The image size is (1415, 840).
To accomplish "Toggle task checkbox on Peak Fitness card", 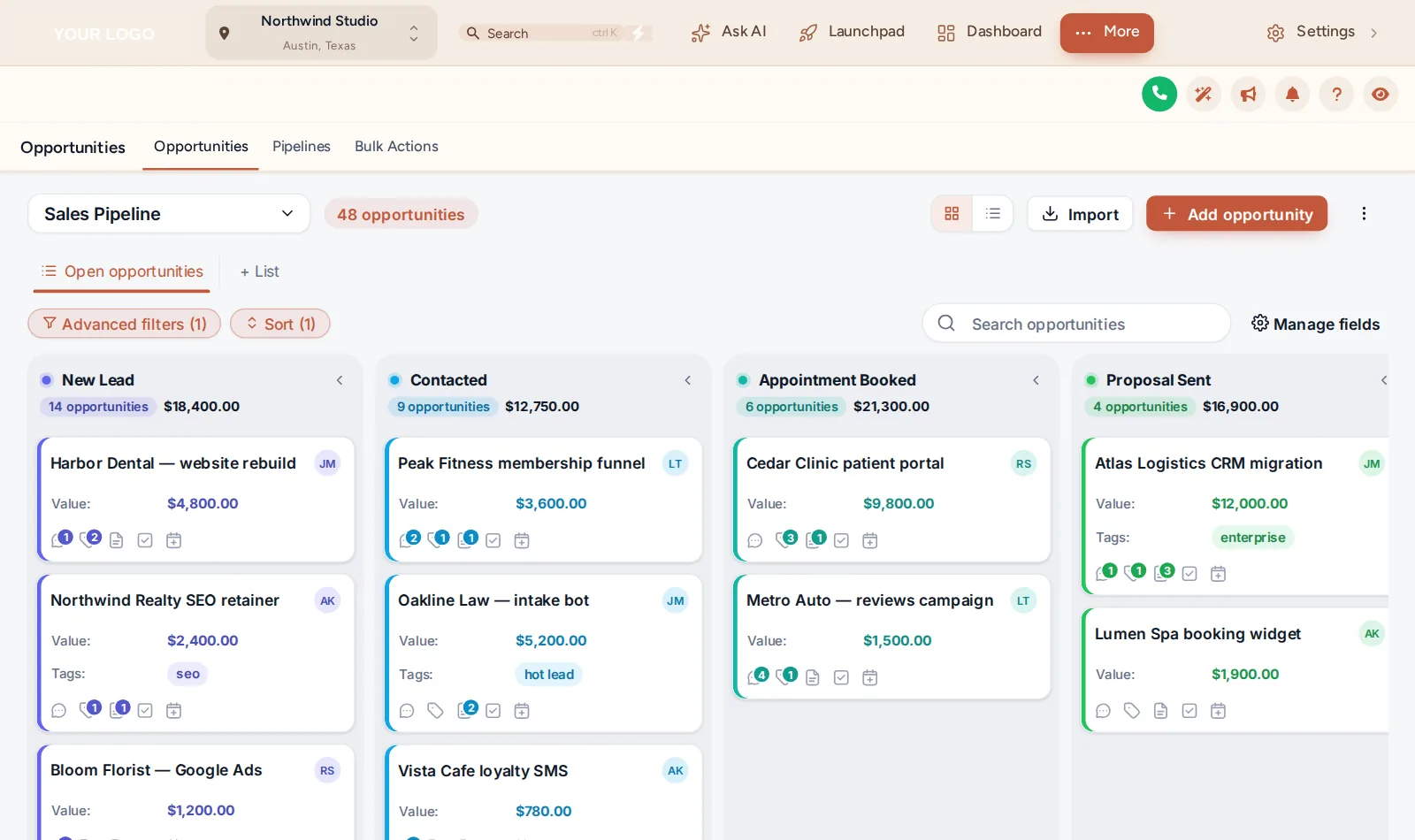I will tap(493, 540).
